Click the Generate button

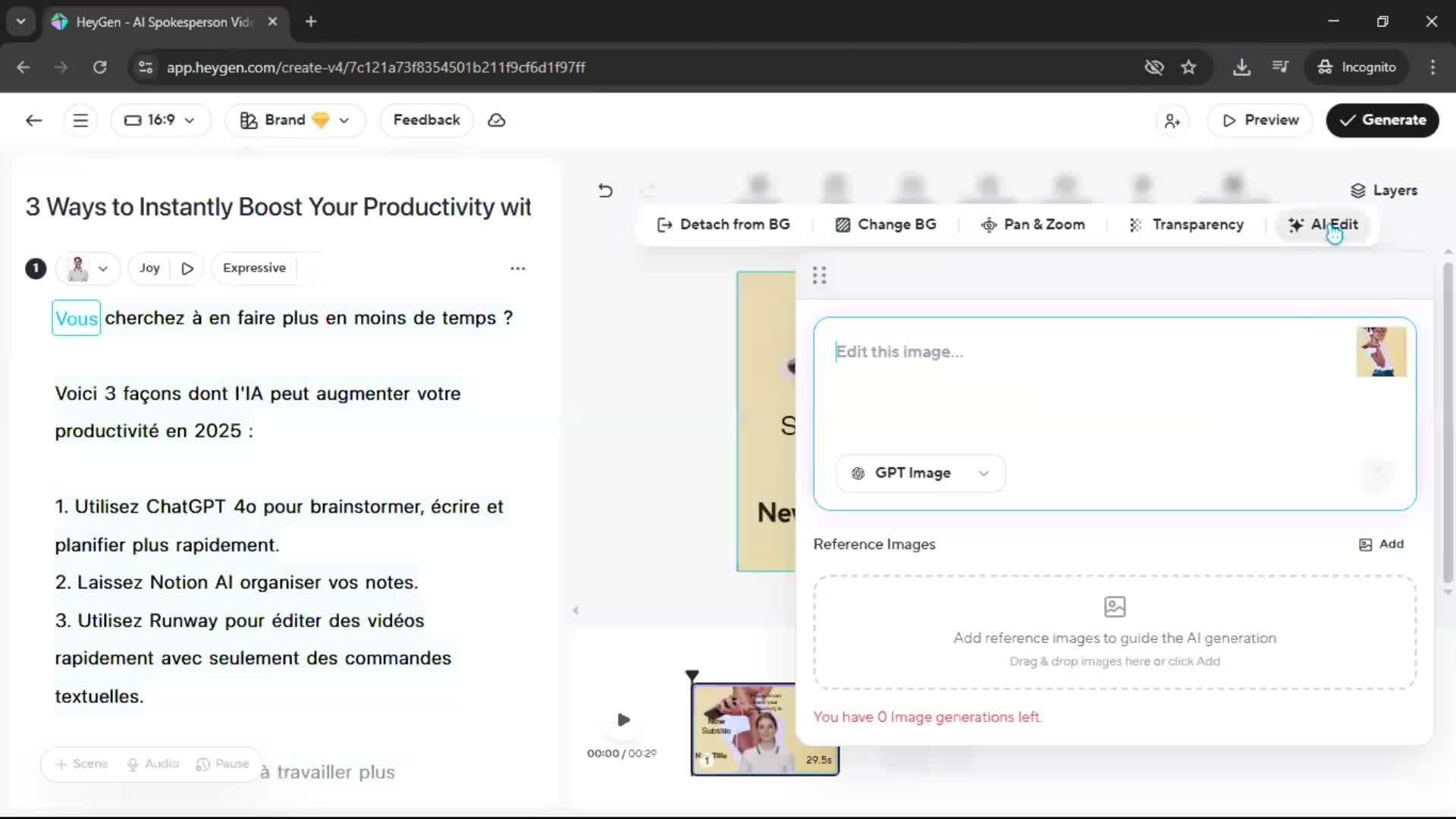[x=1382, y=121]
